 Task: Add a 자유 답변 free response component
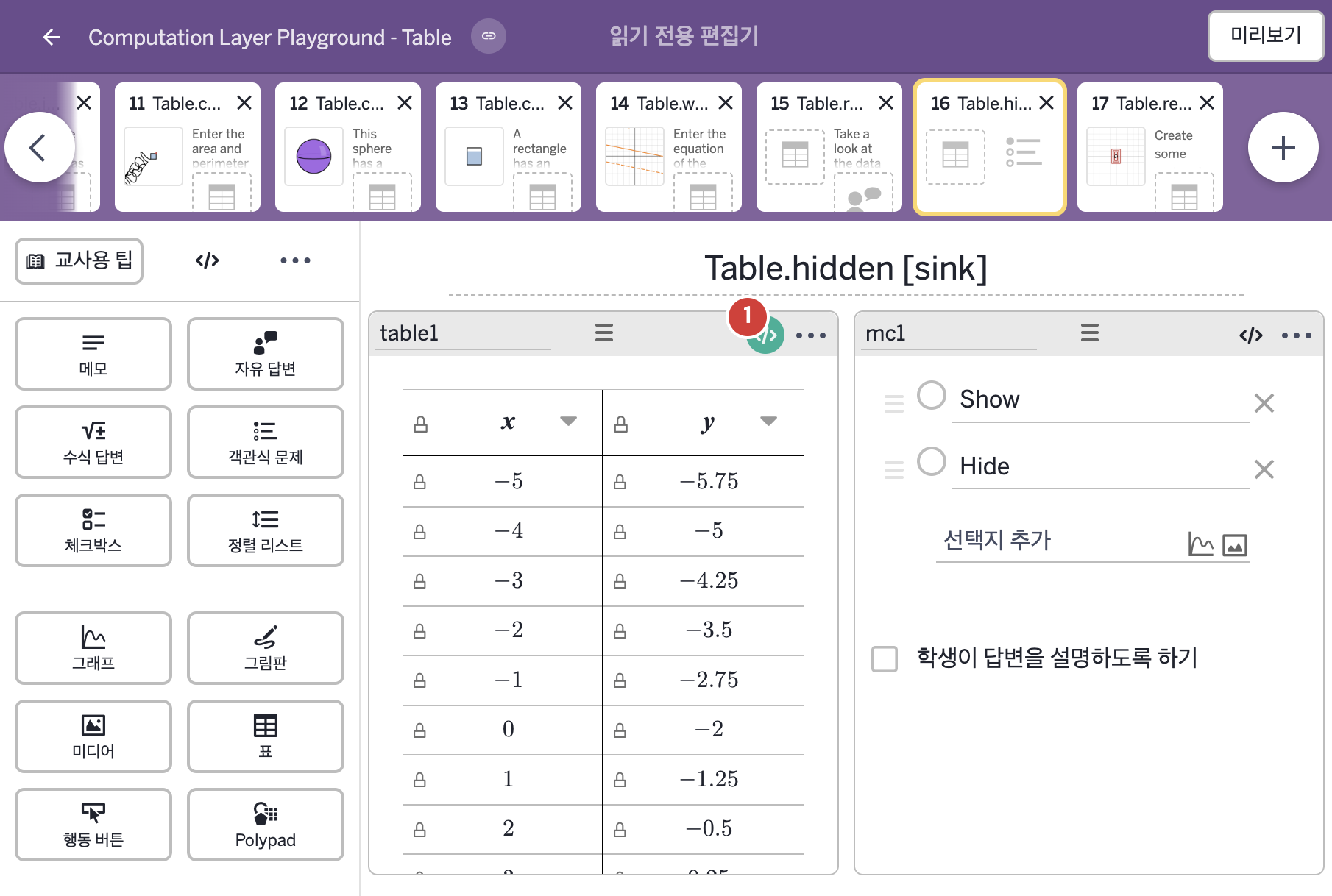266,354
